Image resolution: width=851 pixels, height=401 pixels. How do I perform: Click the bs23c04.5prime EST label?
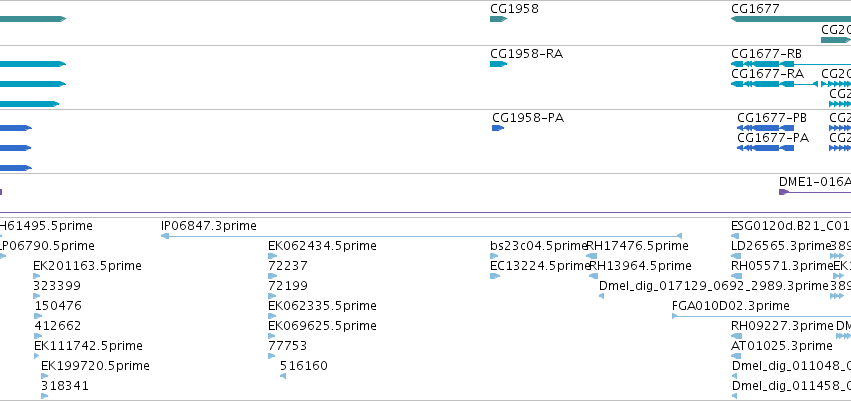pos(538,246)
